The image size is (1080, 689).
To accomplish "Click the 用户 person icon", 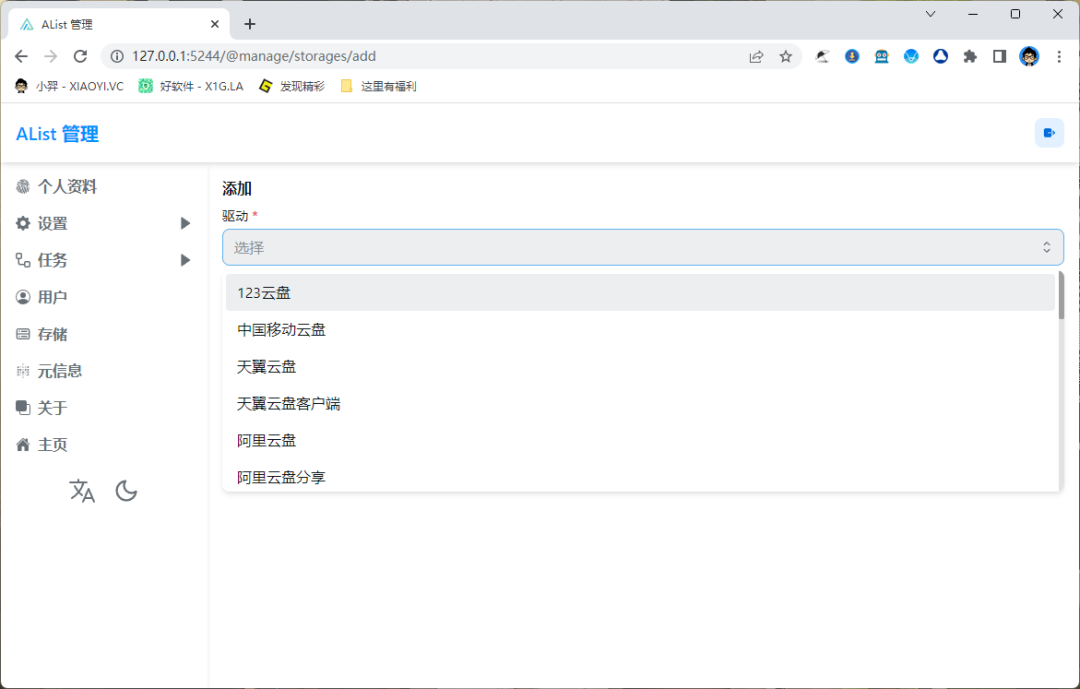I will (23, 297).
